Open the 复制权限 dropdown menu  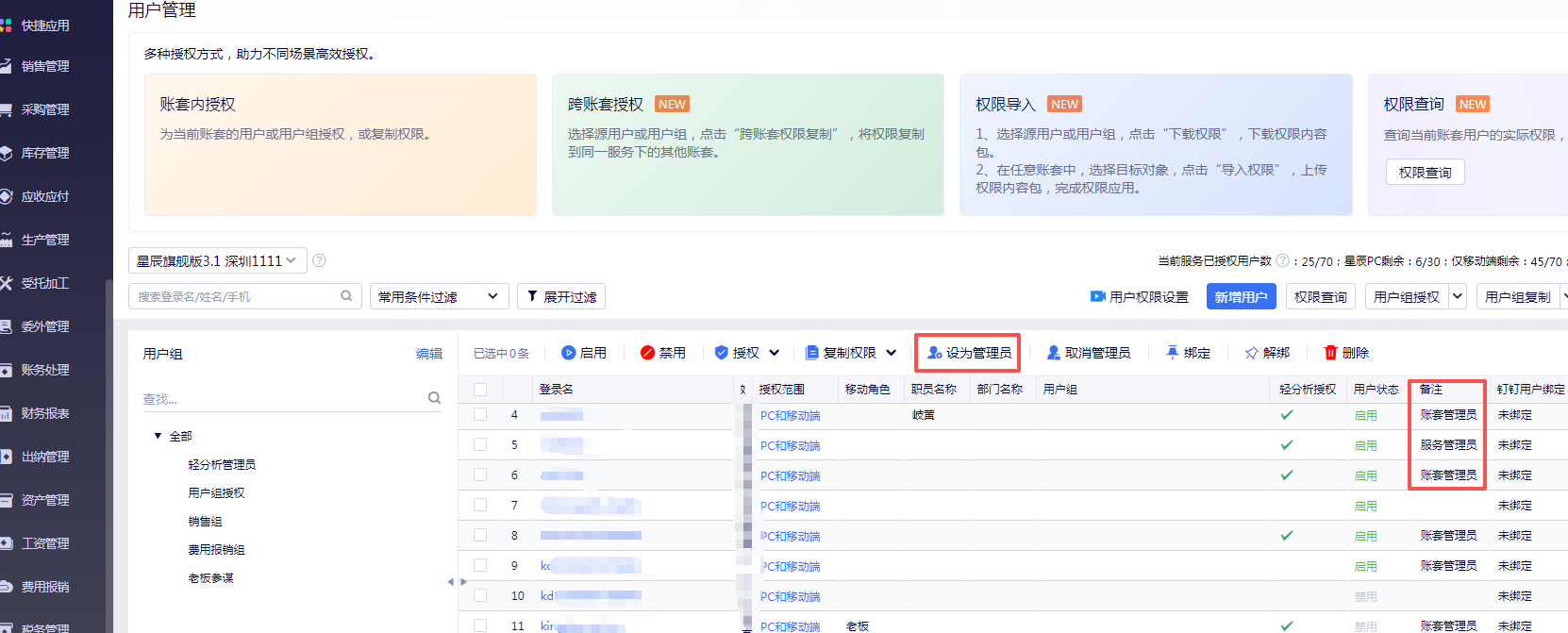pyautogui.click(x=851, y=353)
